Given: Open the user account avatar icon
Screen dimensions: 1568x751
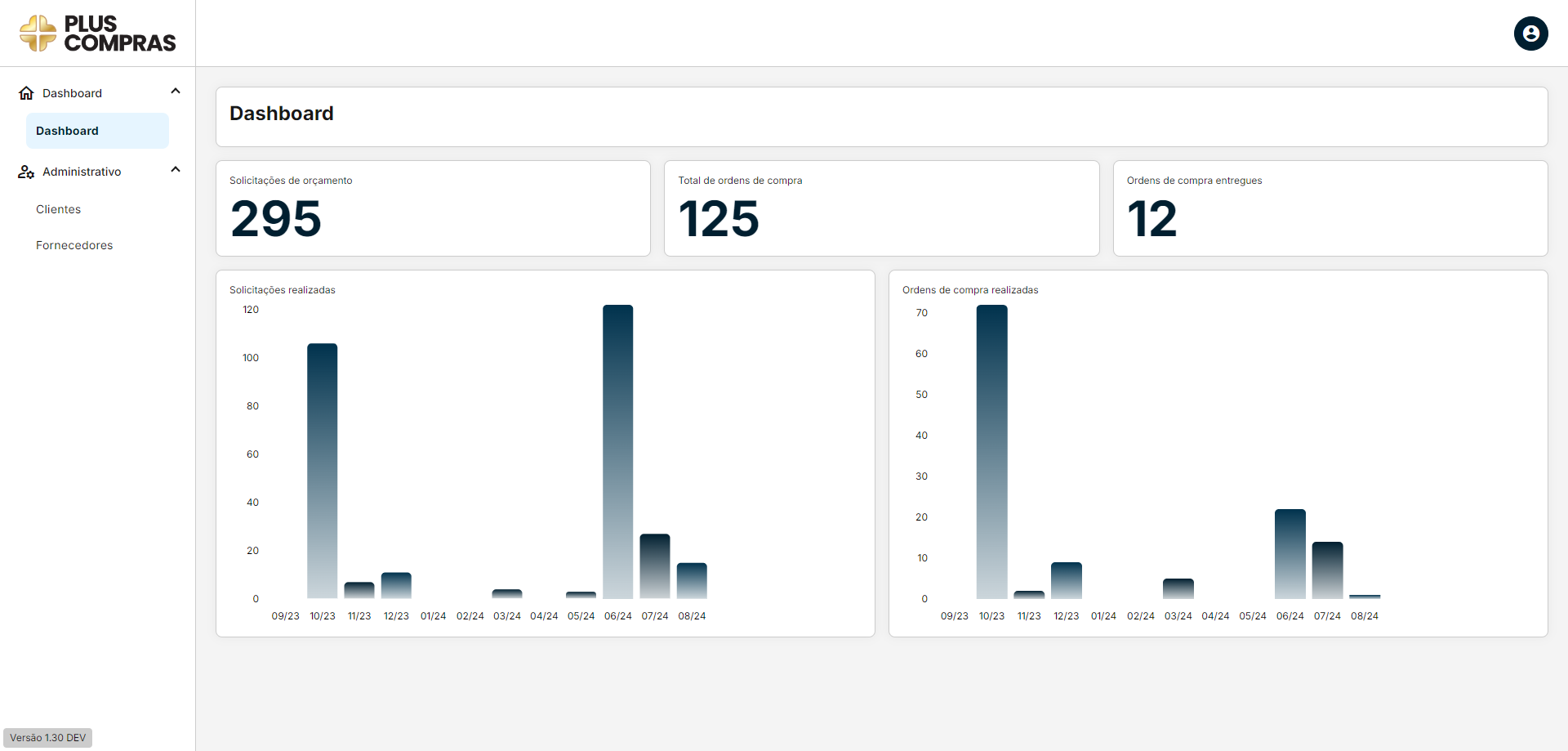Looking at the screenshot, I should [1531, 34].
